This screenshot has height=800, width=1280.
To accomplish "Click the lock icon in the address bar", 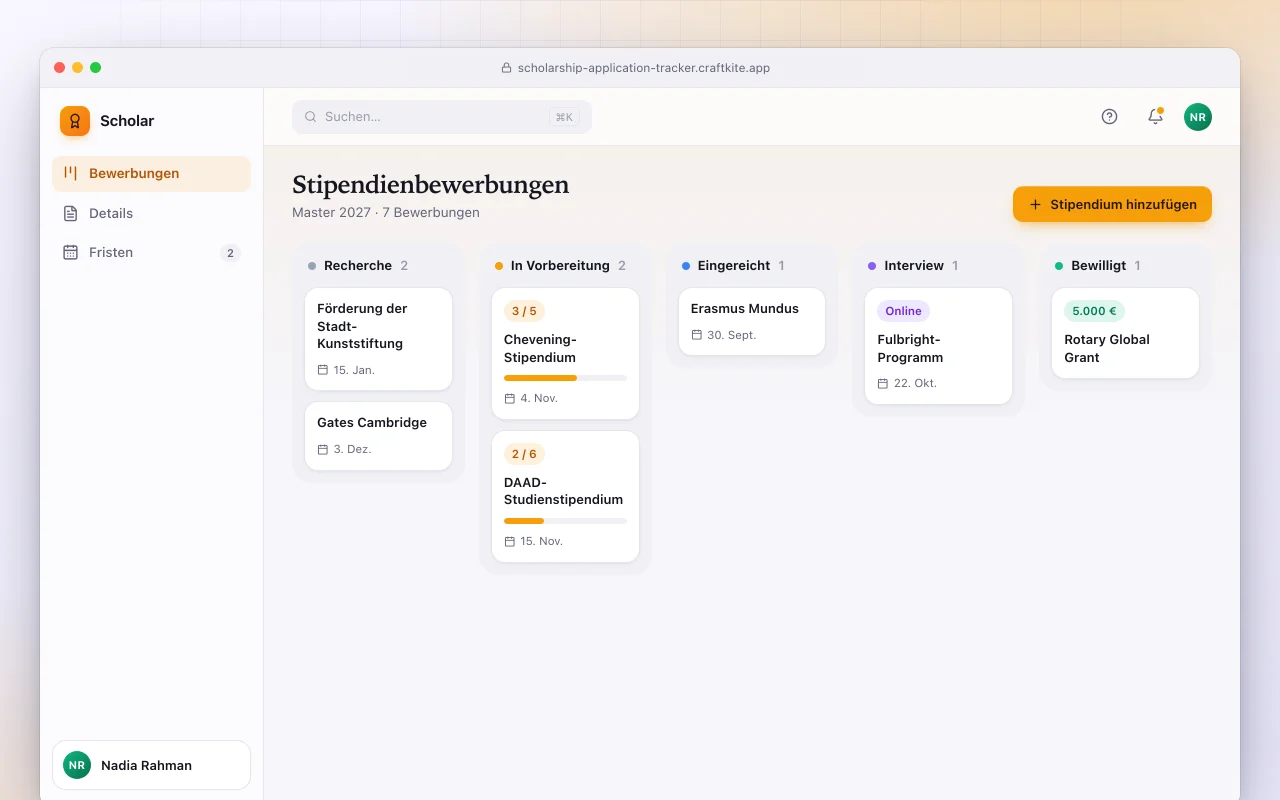I will tap(506, 68).
